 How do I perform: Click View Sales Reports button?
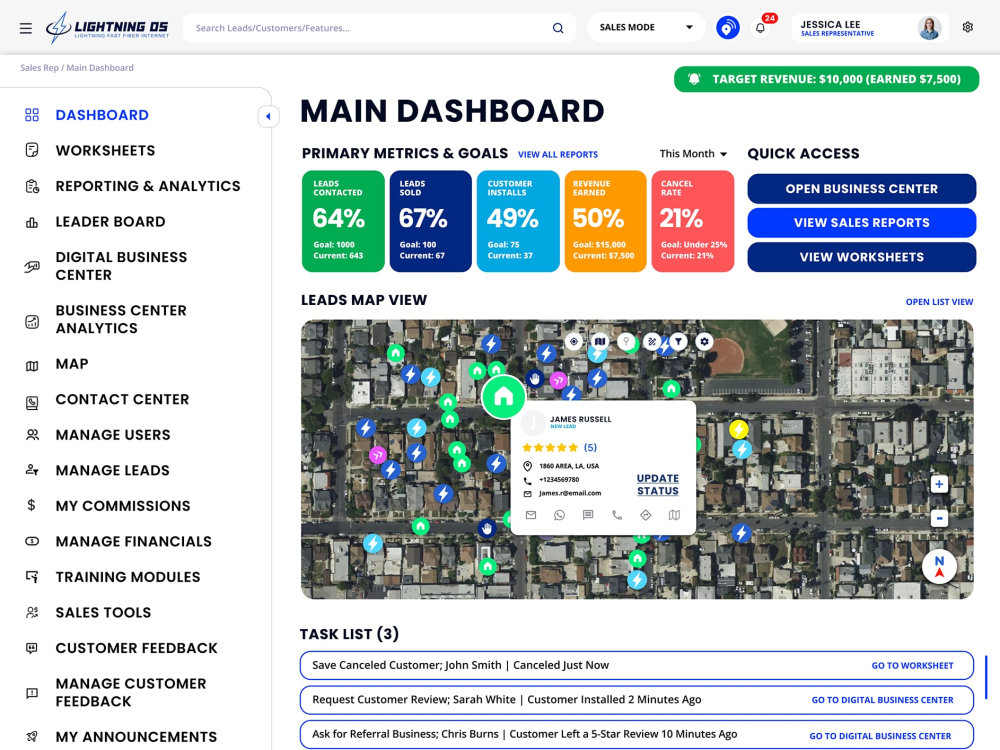(862, 223)
